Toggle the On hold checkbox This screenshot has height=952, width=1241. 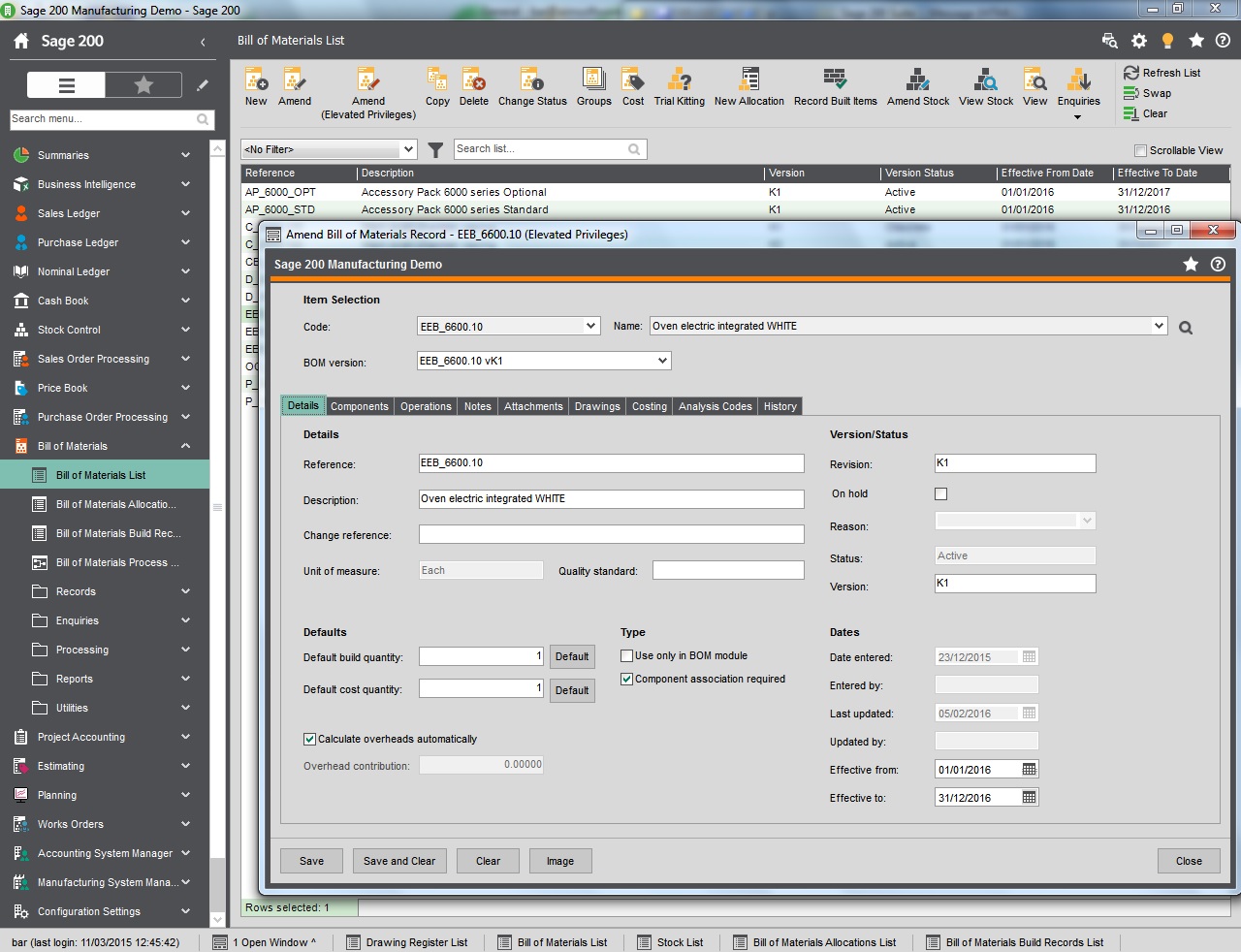(x=940, y=493)
